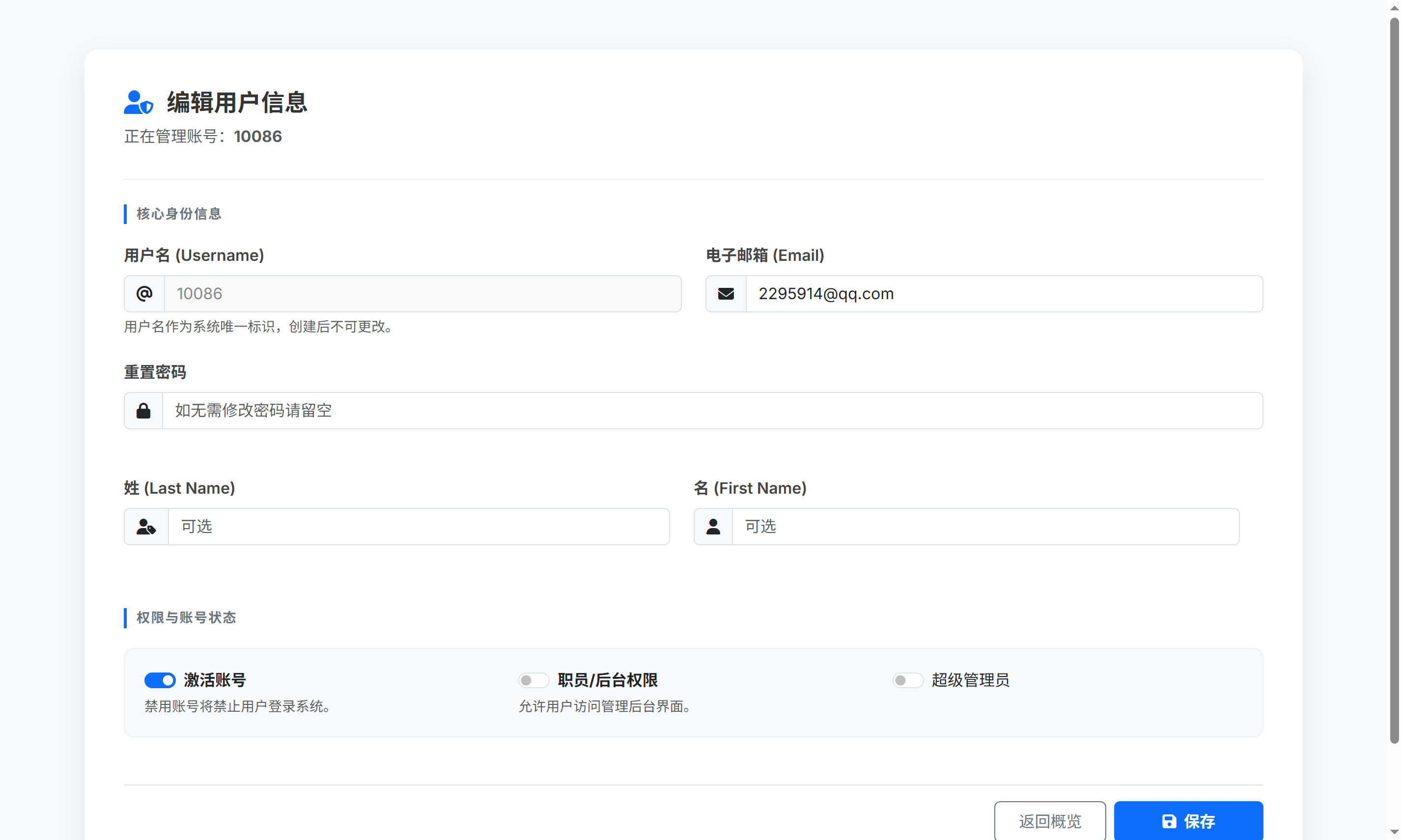Click the scrollbar up arrow

pos(1394,7)
